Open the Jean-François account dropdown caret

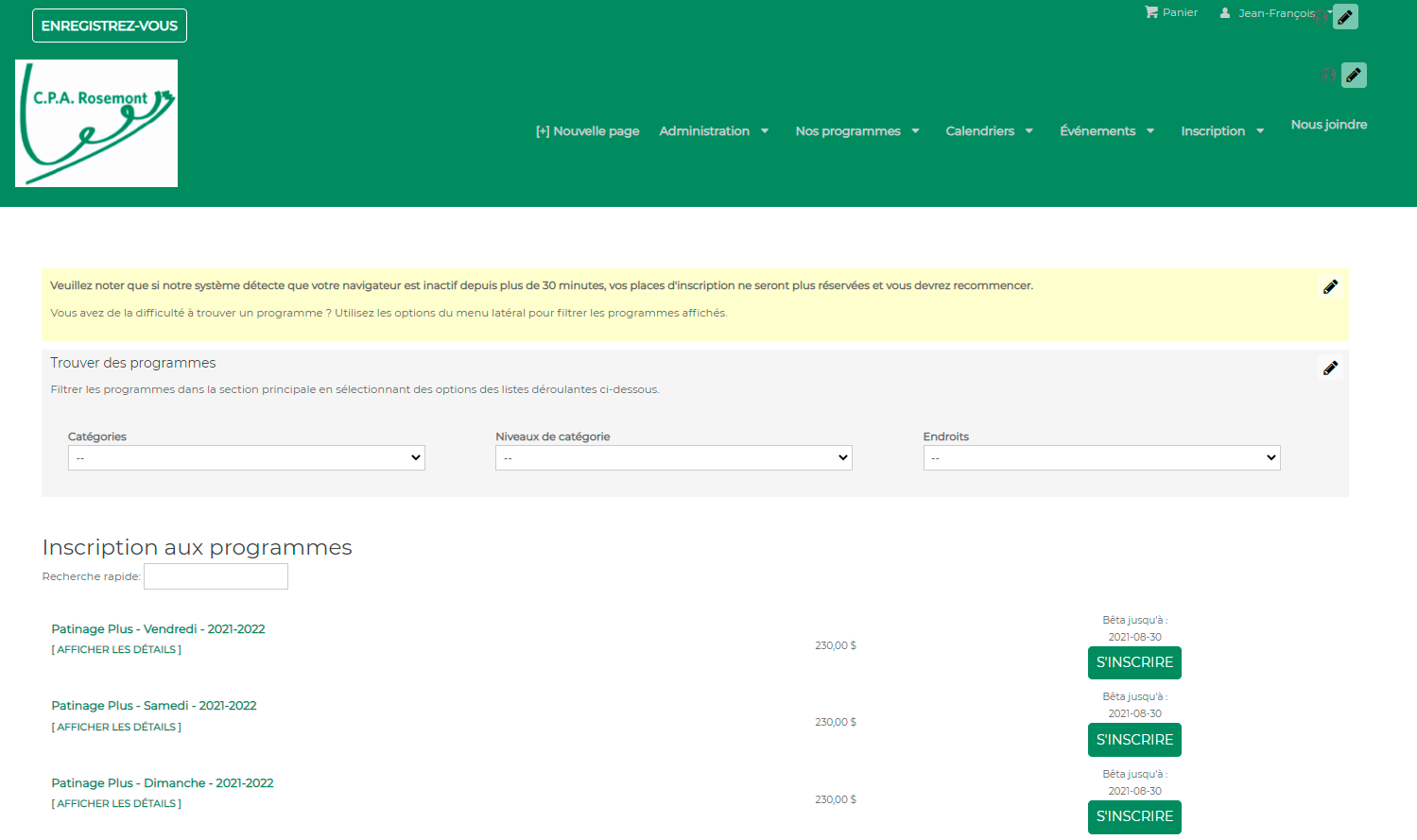point(1329,12)
